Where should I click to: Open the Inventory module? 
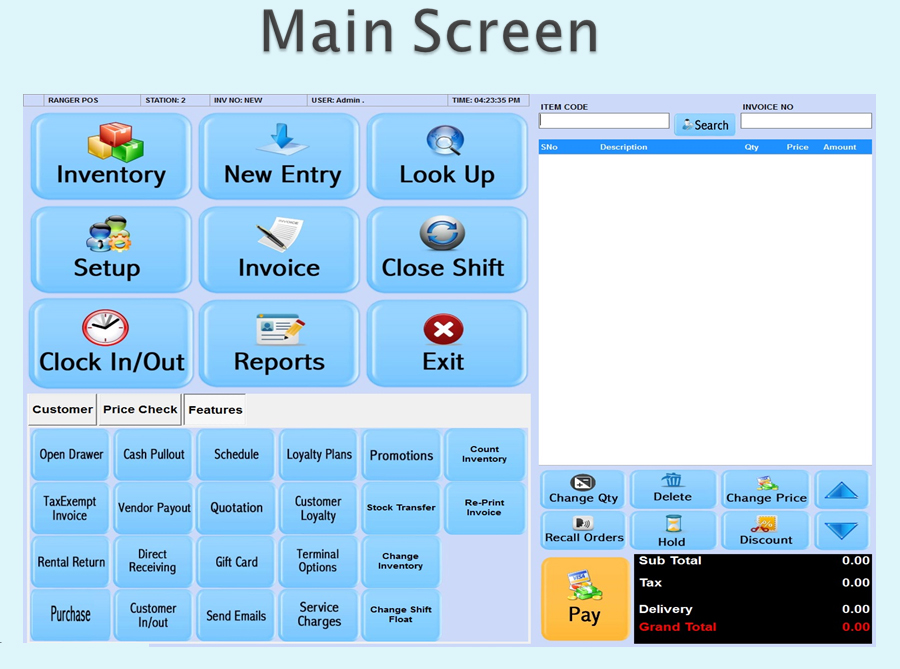coord(111,156)
